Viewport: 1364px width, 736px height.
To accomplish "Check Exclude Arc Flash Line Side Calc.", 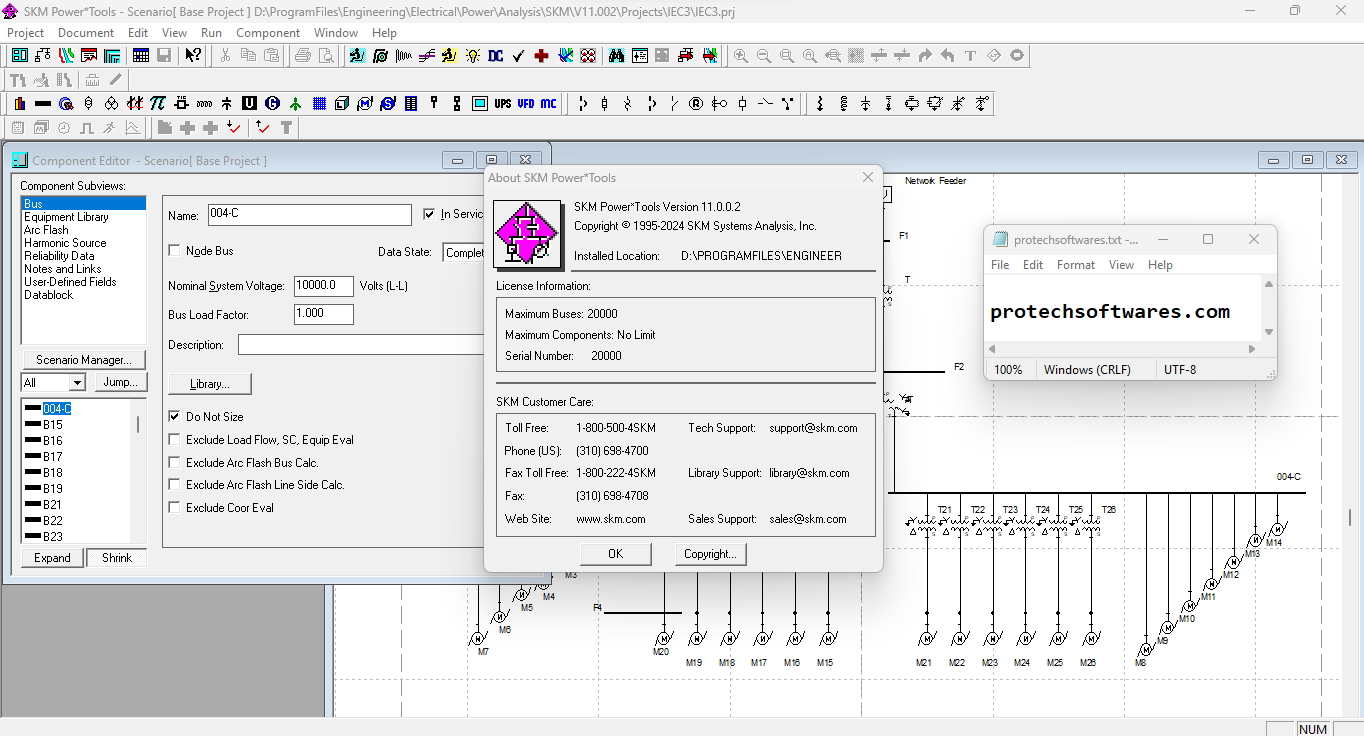I will 174,485.
